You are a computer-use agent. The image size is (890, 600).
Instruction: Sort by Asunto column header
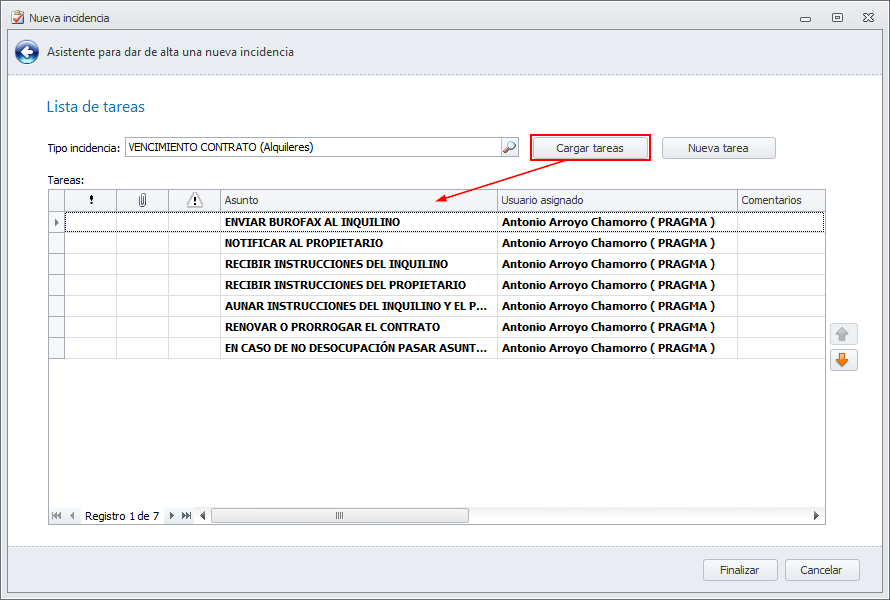(x=359, y=200)
